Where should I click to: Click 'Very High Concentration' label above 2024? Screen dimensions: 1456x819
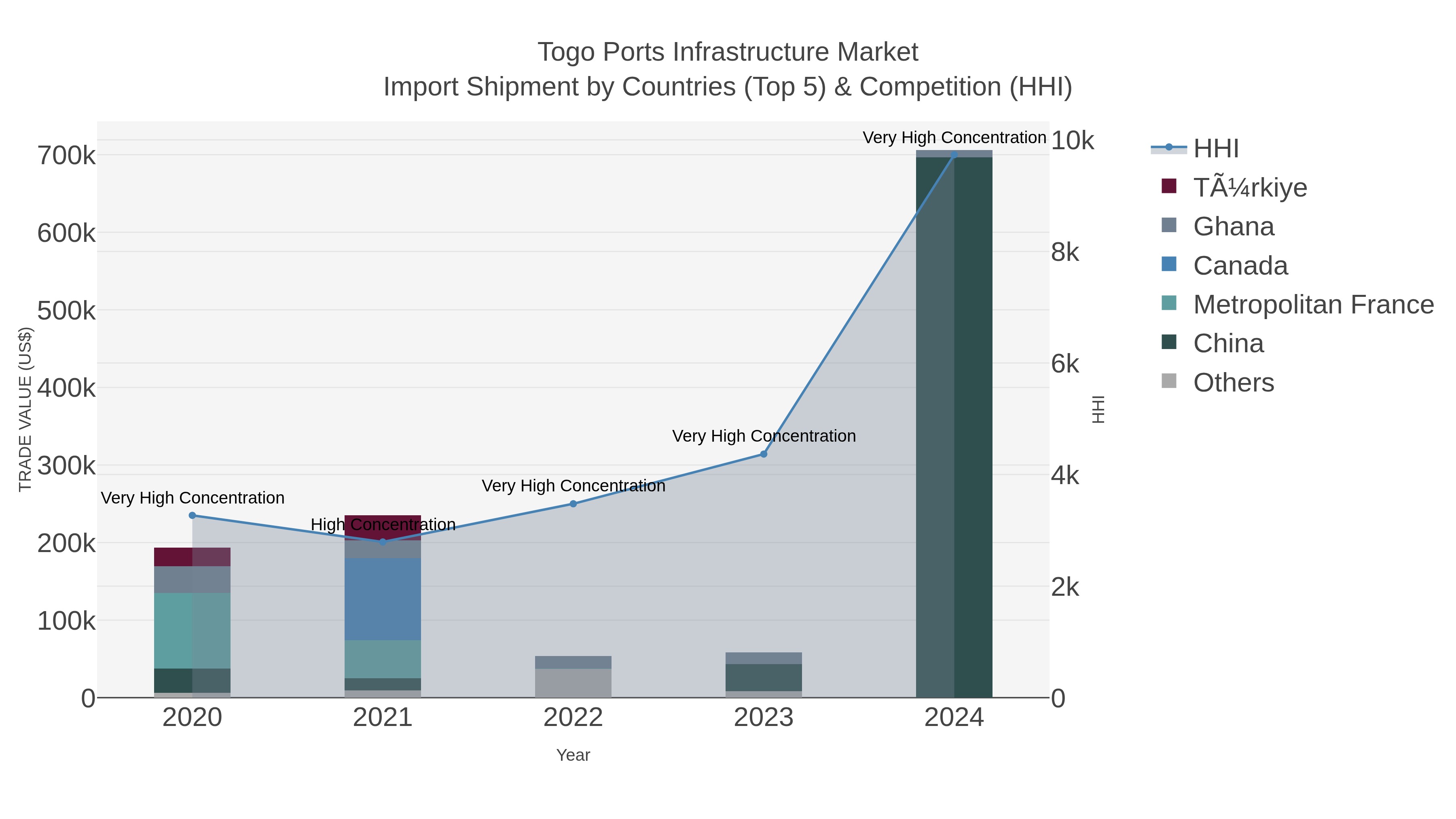click(954, 138)
